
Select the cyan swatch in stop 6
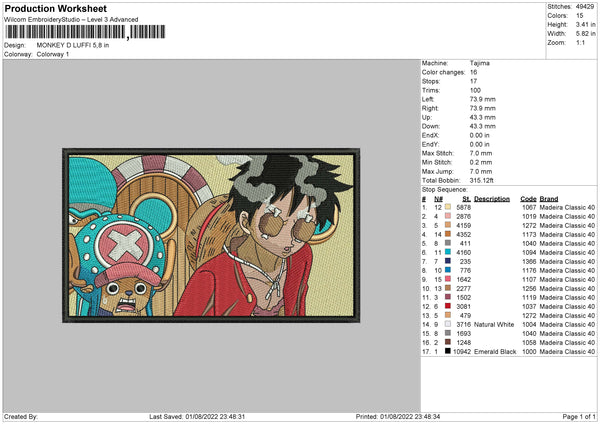447,252
